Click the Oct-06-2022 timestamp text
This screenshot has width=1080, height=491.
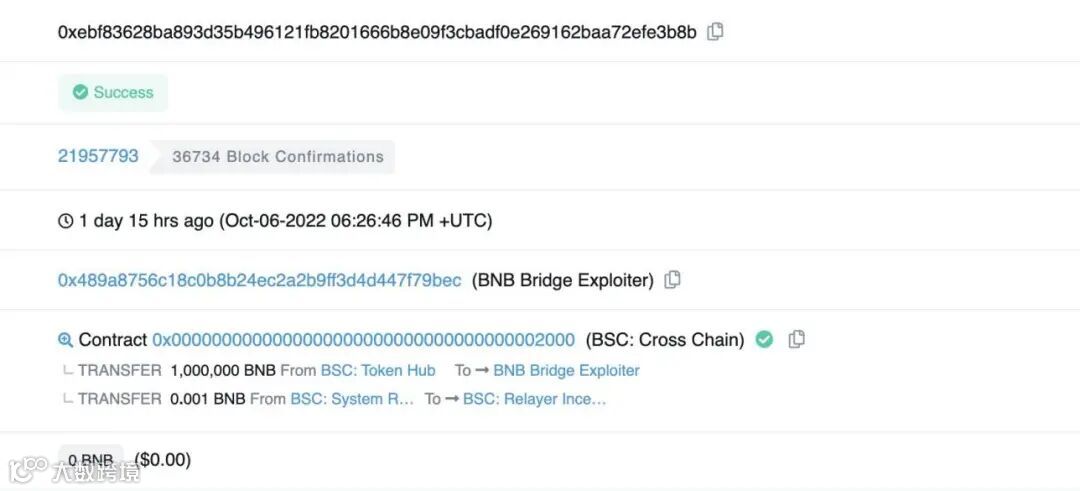coord(285,221)
